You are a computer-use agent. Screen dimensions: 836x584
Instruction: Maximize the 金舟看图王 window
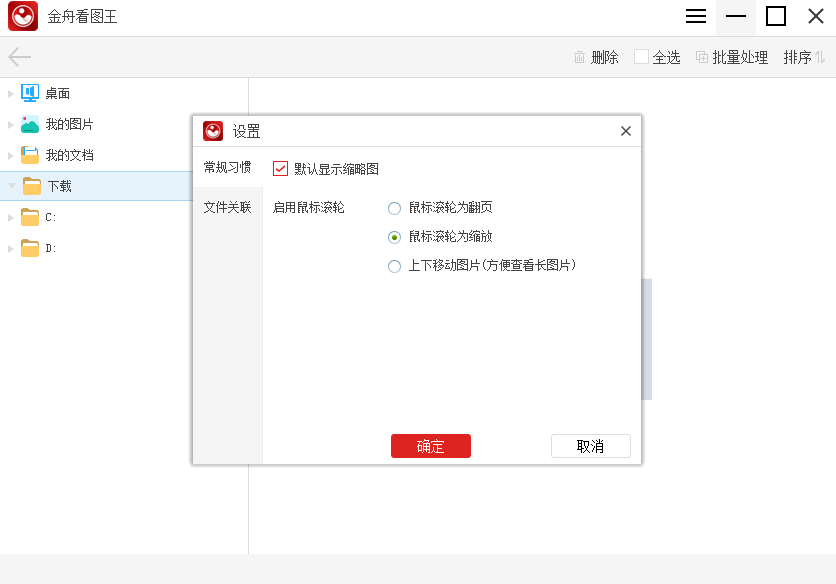tap(776, 16)
